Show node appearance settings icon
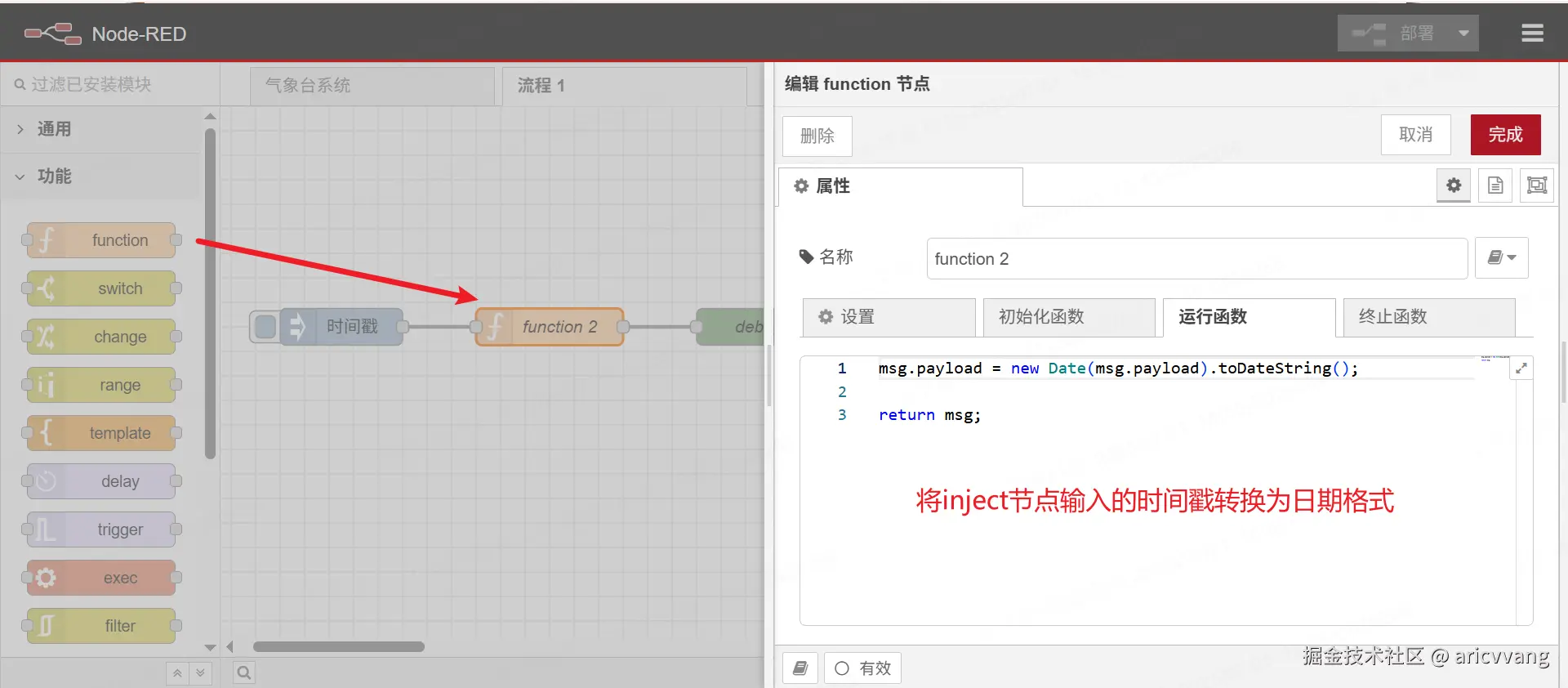This screenshot has width=1568, height=688. pos(1537,185)
